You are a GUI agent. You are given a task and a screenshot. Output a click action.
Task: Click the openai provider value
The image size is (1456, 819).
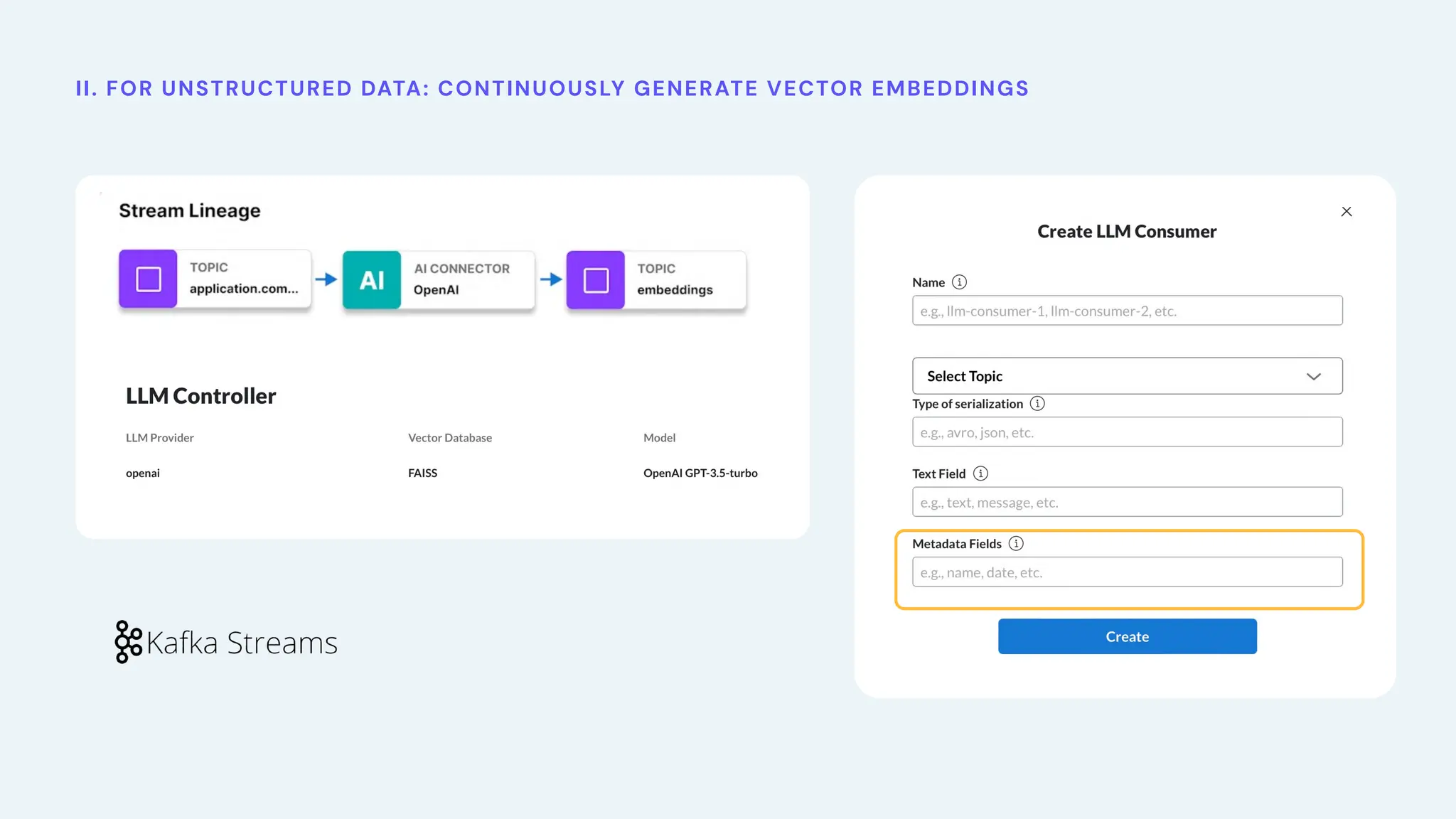click(143, 473)
